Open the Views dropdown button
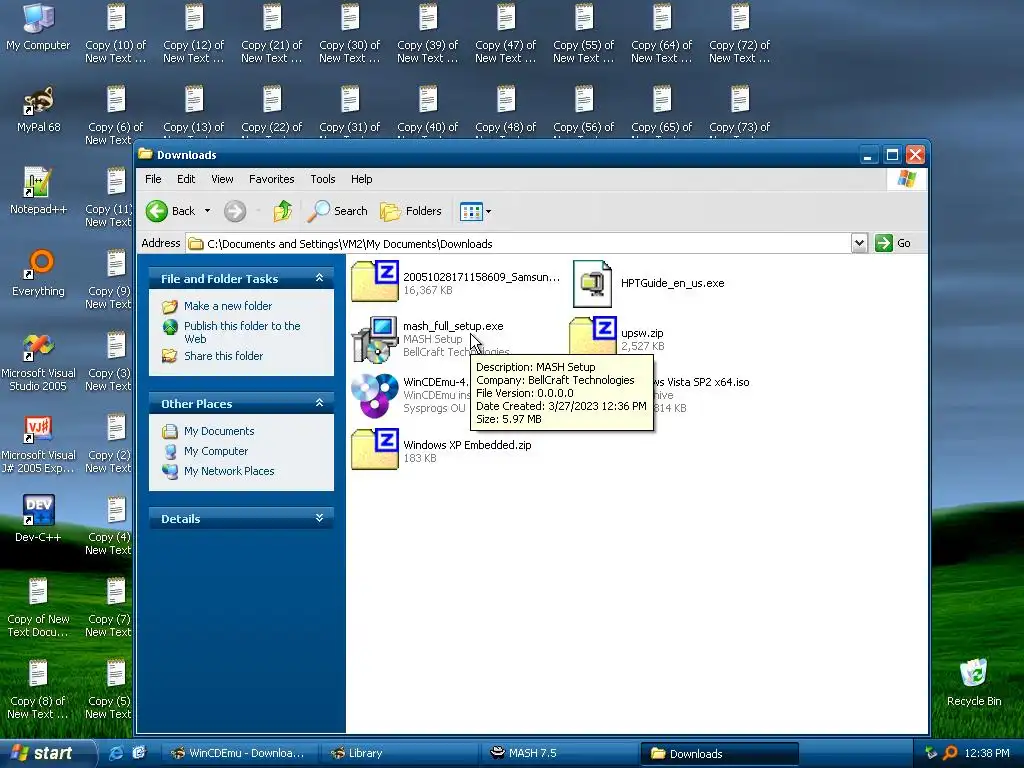 pos(475,211)
